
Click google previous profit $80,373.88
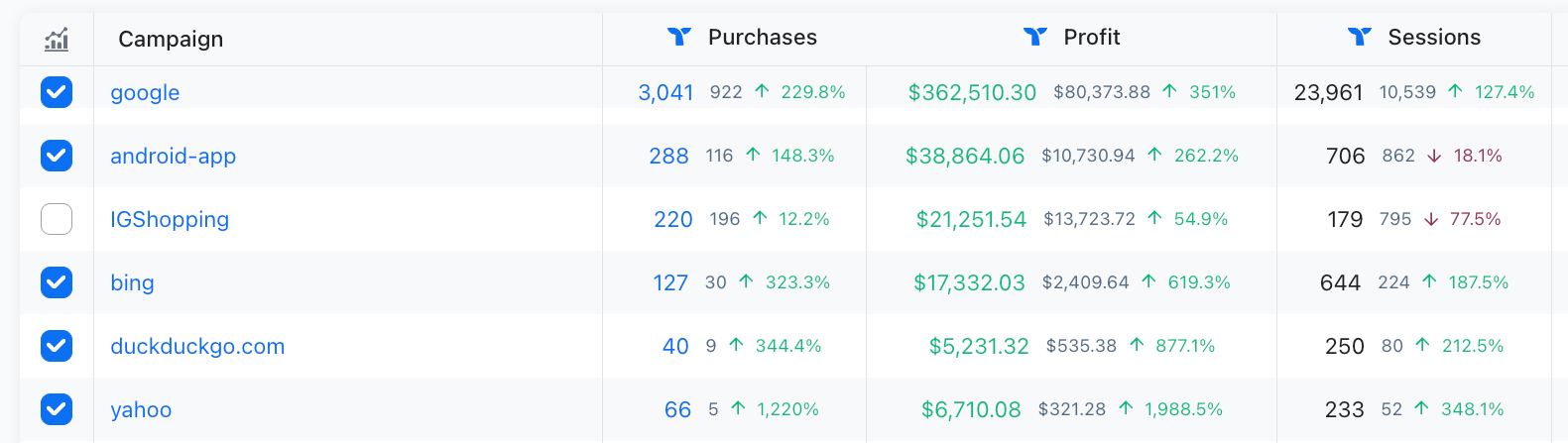coord(1102,92)
